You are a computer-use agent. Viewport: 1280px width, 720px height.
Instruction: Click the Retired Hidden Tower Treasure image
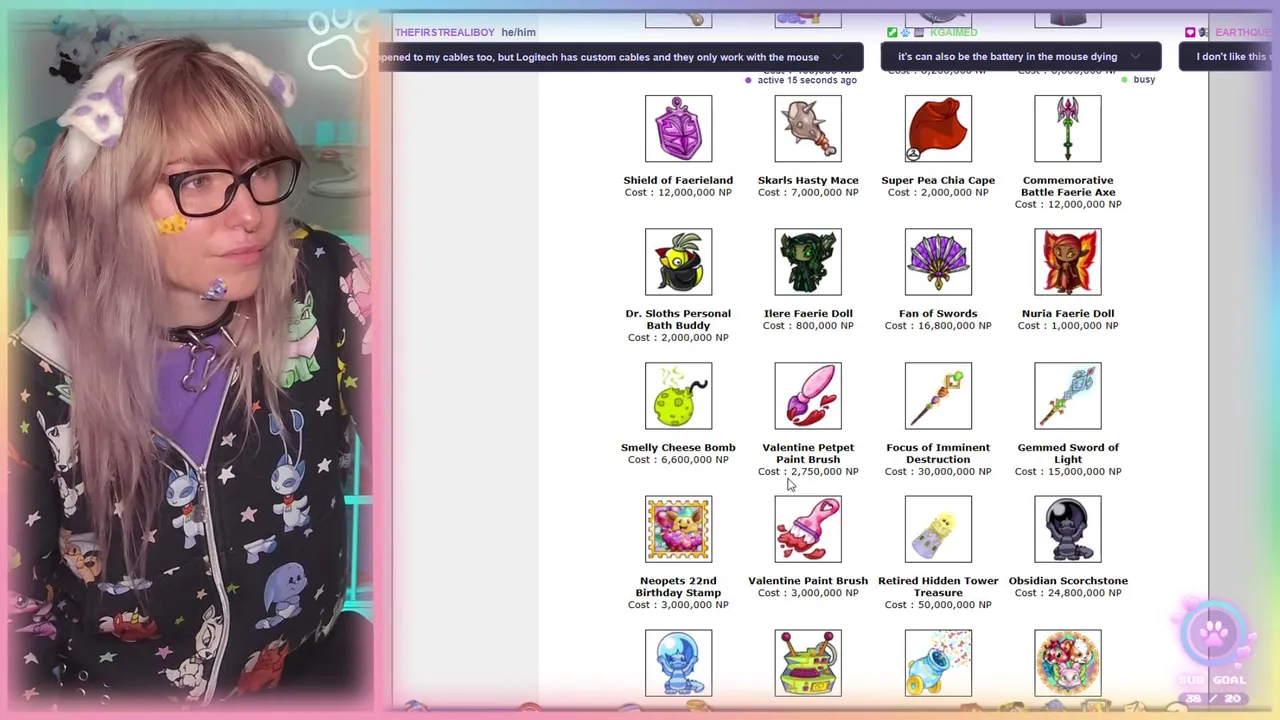point(938,529)
